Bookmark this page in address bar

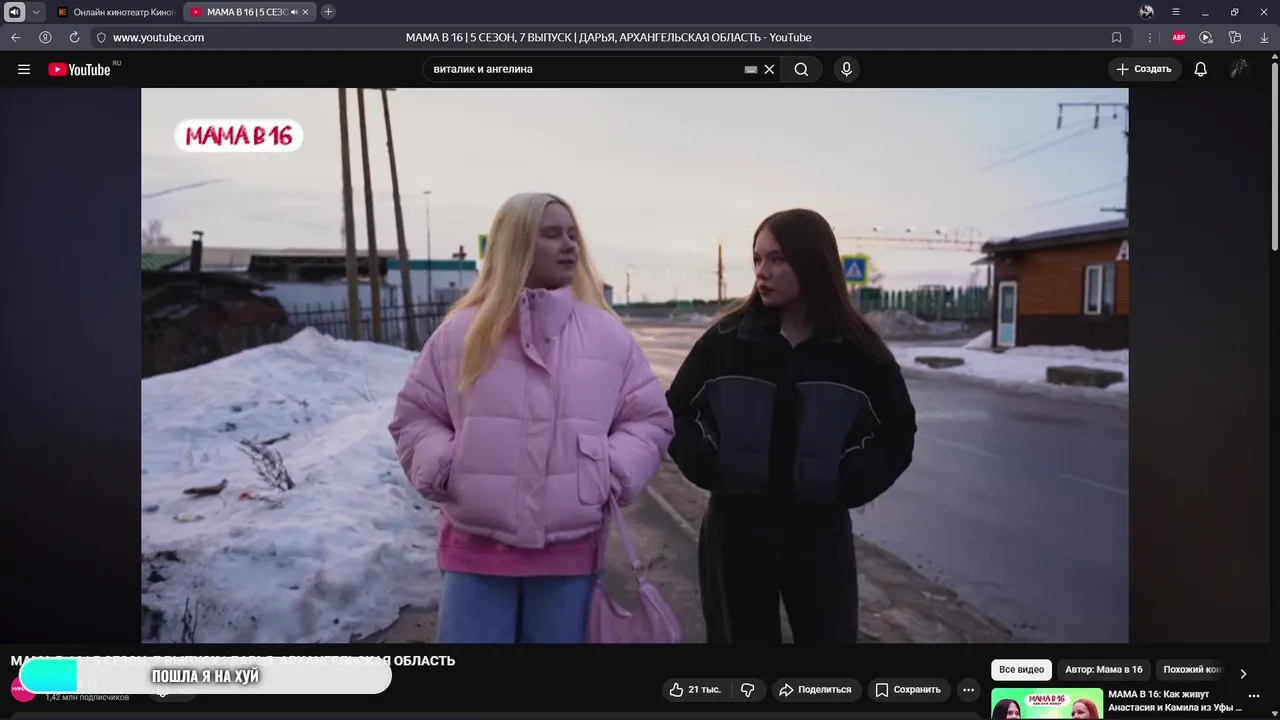tap(1117, 37)
